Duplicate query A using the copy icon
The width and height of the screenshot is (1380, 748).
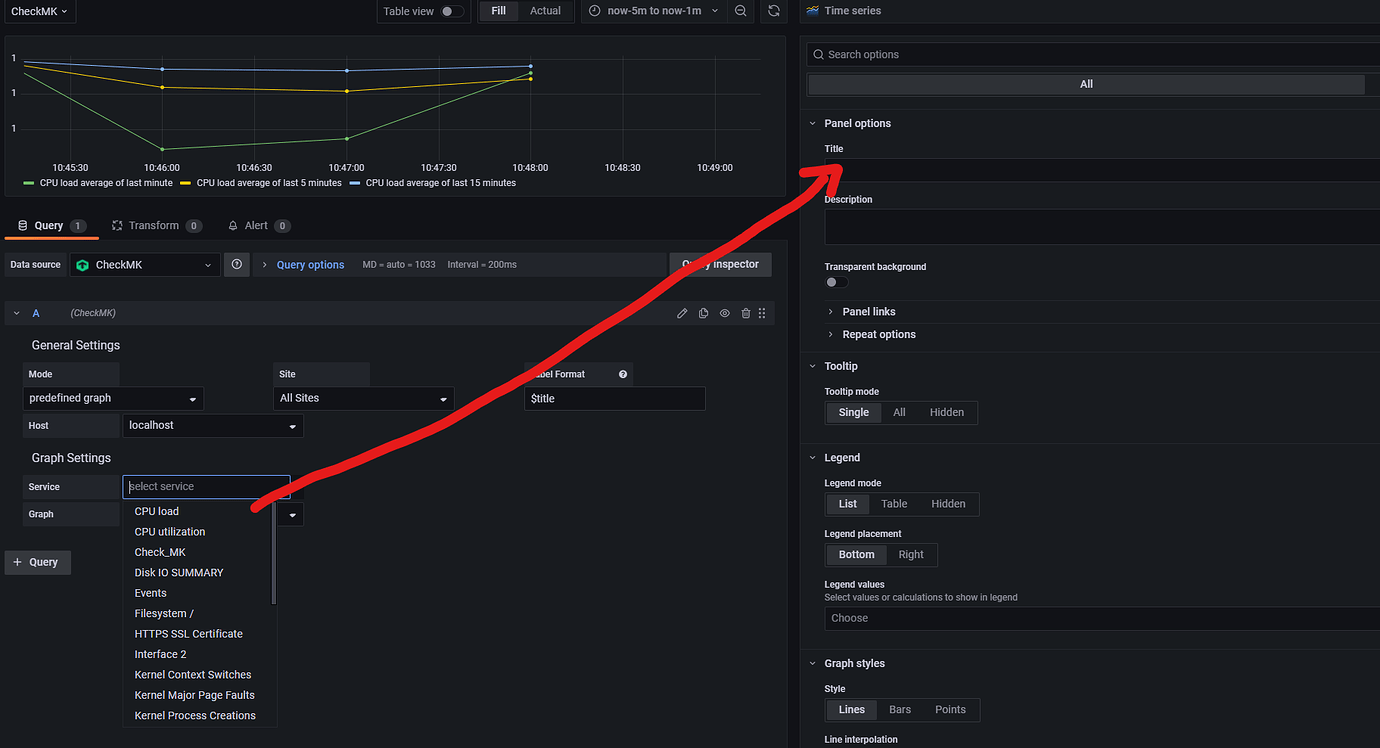click(703, 313)
